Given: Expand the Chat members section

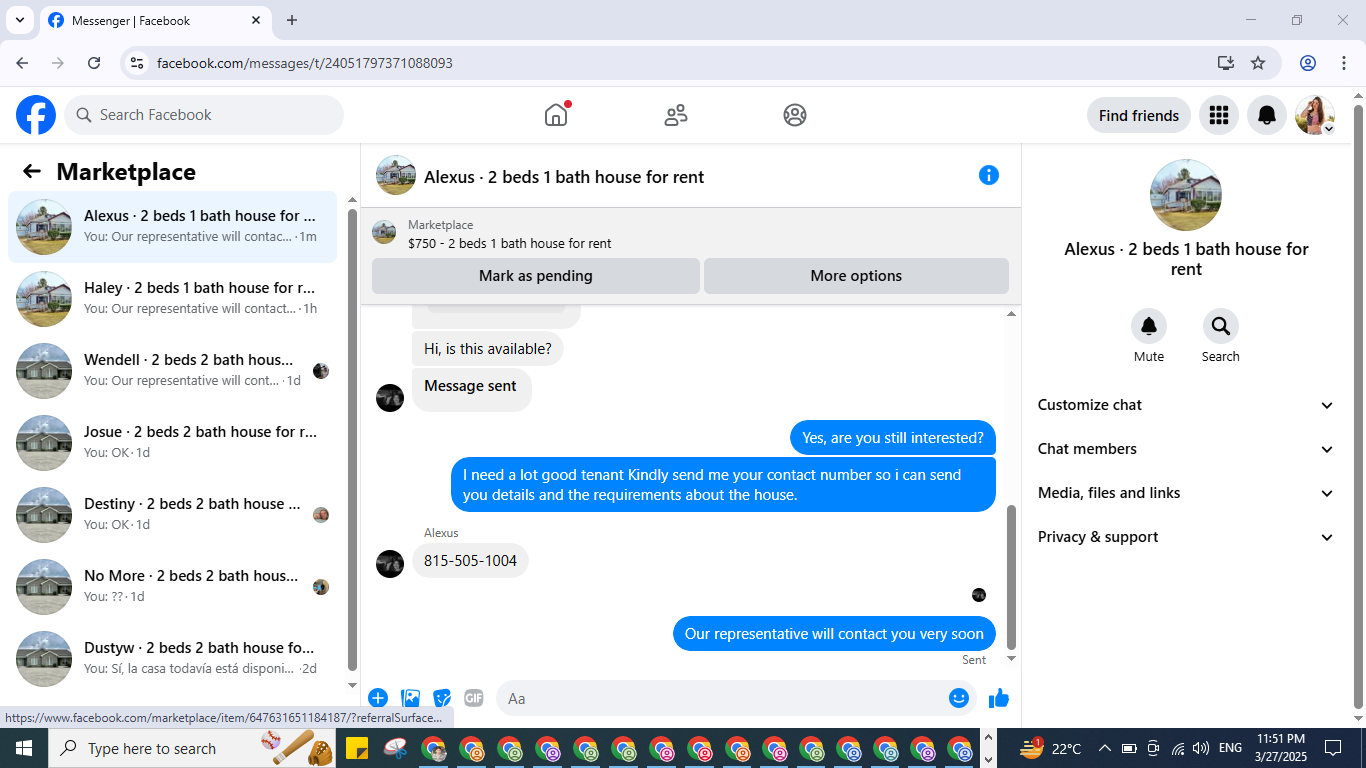Looking at the screenshot, I should click(1186, 449).
